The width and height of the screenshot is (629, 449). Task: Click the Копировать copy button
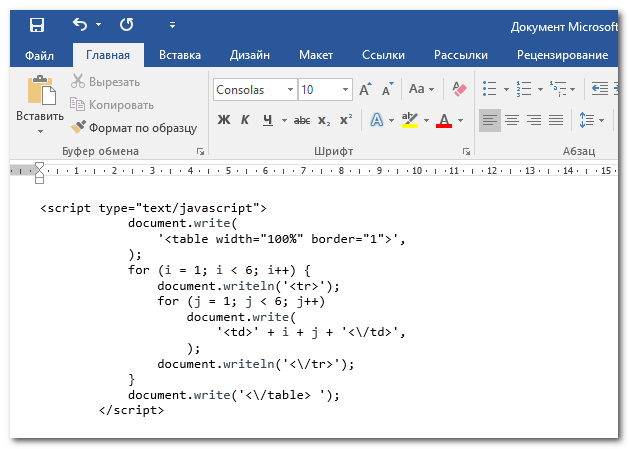click(112, 105)
